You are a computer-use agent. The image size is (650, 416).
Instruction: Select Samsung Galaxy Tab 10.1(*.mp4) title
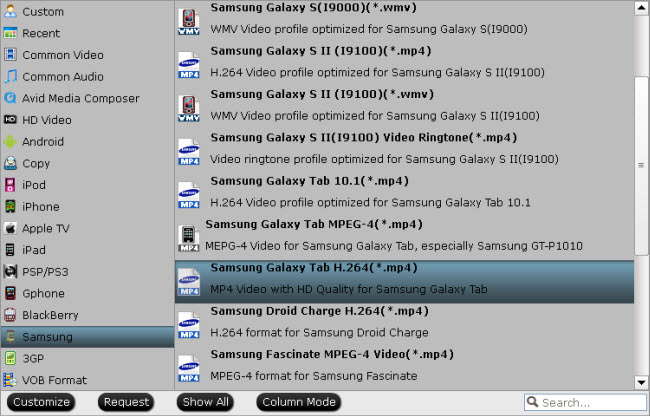pyautogui.click(x=310, y=181)
